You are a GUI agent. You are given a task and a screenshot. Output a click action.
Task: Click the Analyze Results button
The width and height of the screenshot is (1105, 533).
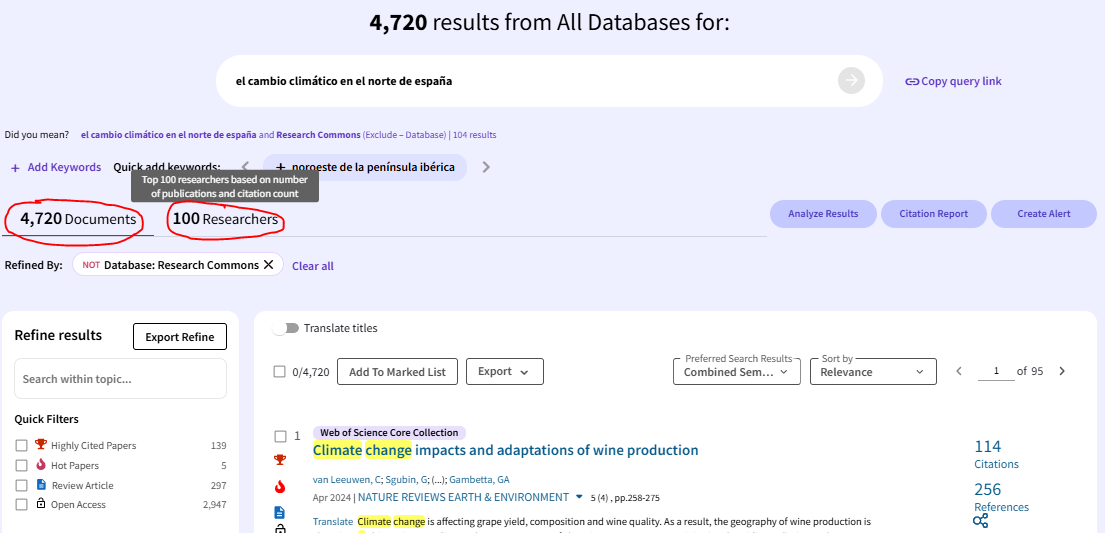(x=822, y=214)
